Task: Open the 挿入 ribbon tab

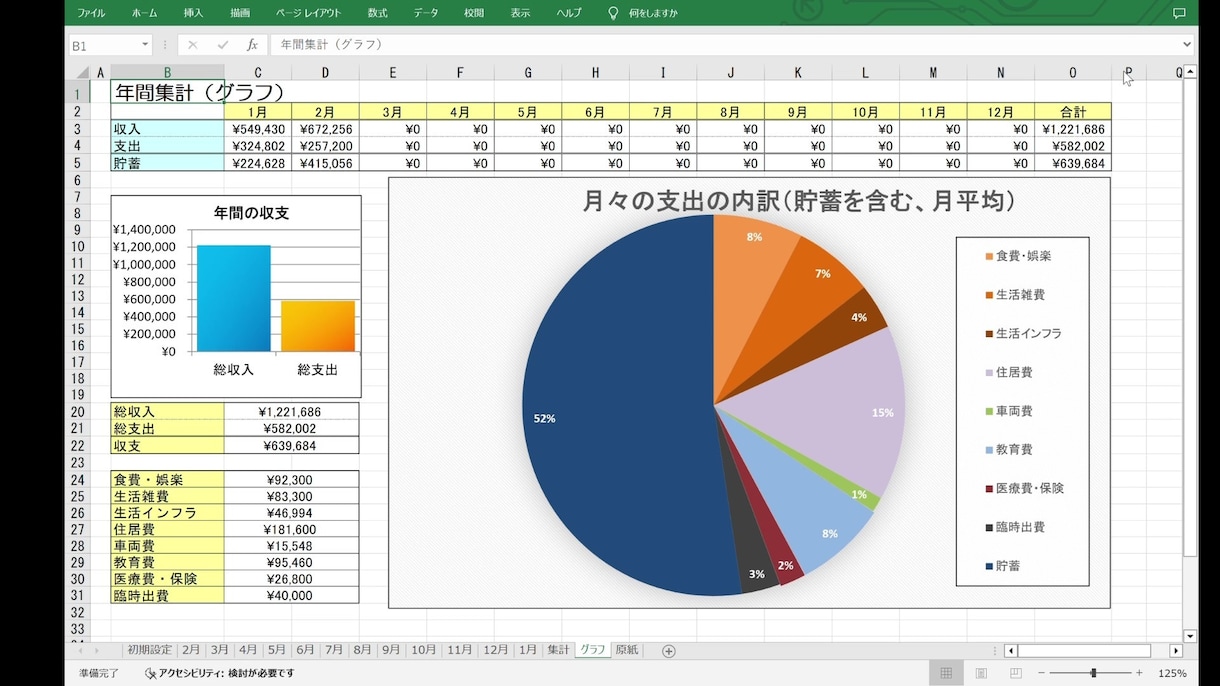Action: pyautogui.click(x=193, y=13)
